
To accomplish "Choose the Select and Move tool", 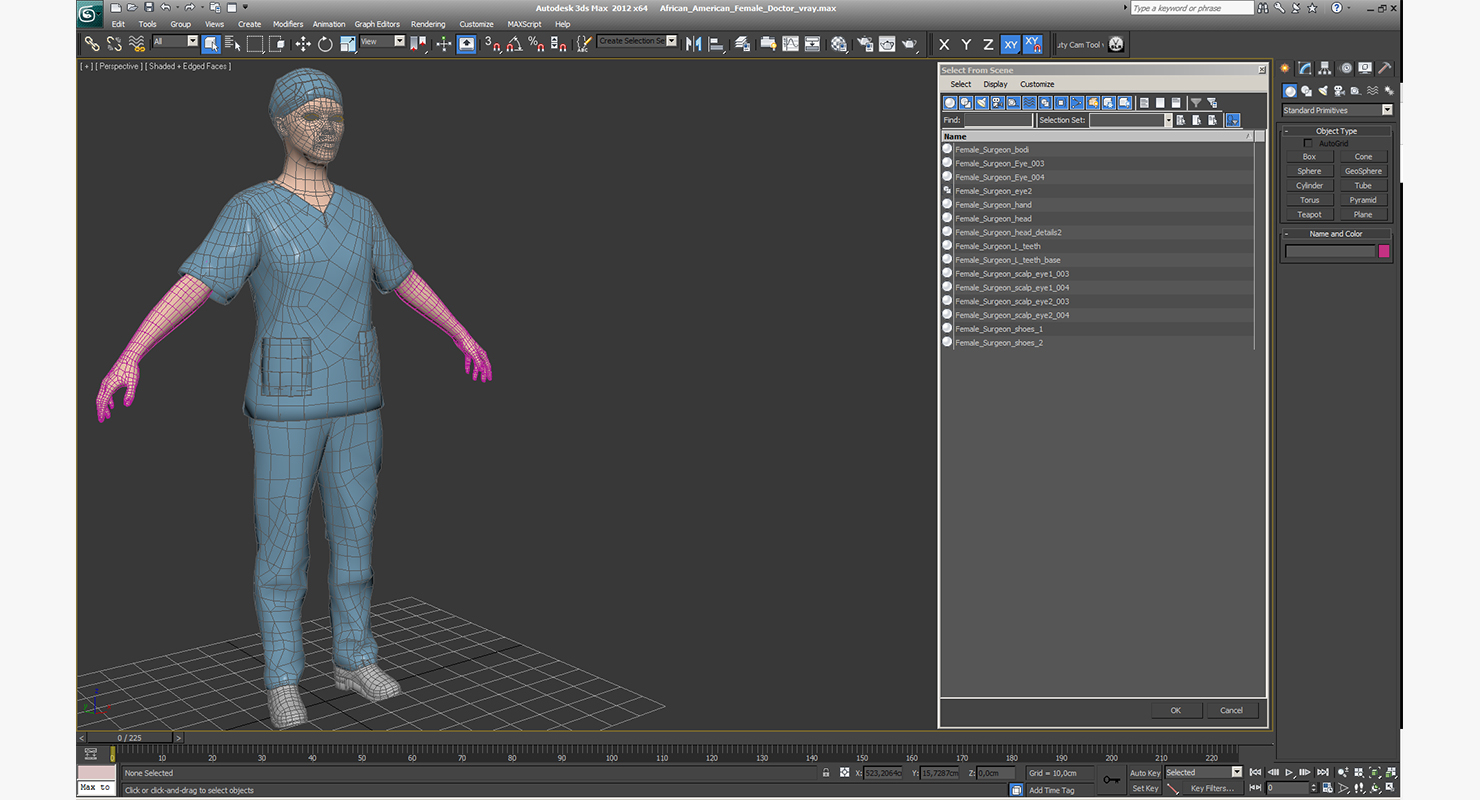I will (303, 44).
